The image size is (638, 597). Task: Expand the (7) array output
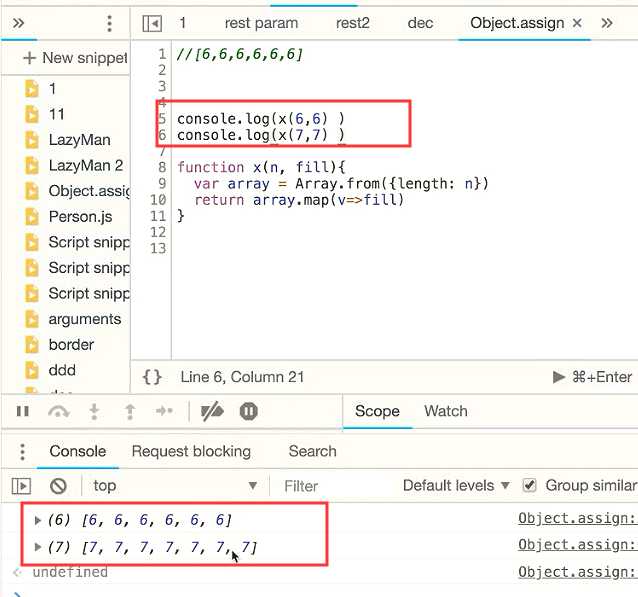point(37,547)
